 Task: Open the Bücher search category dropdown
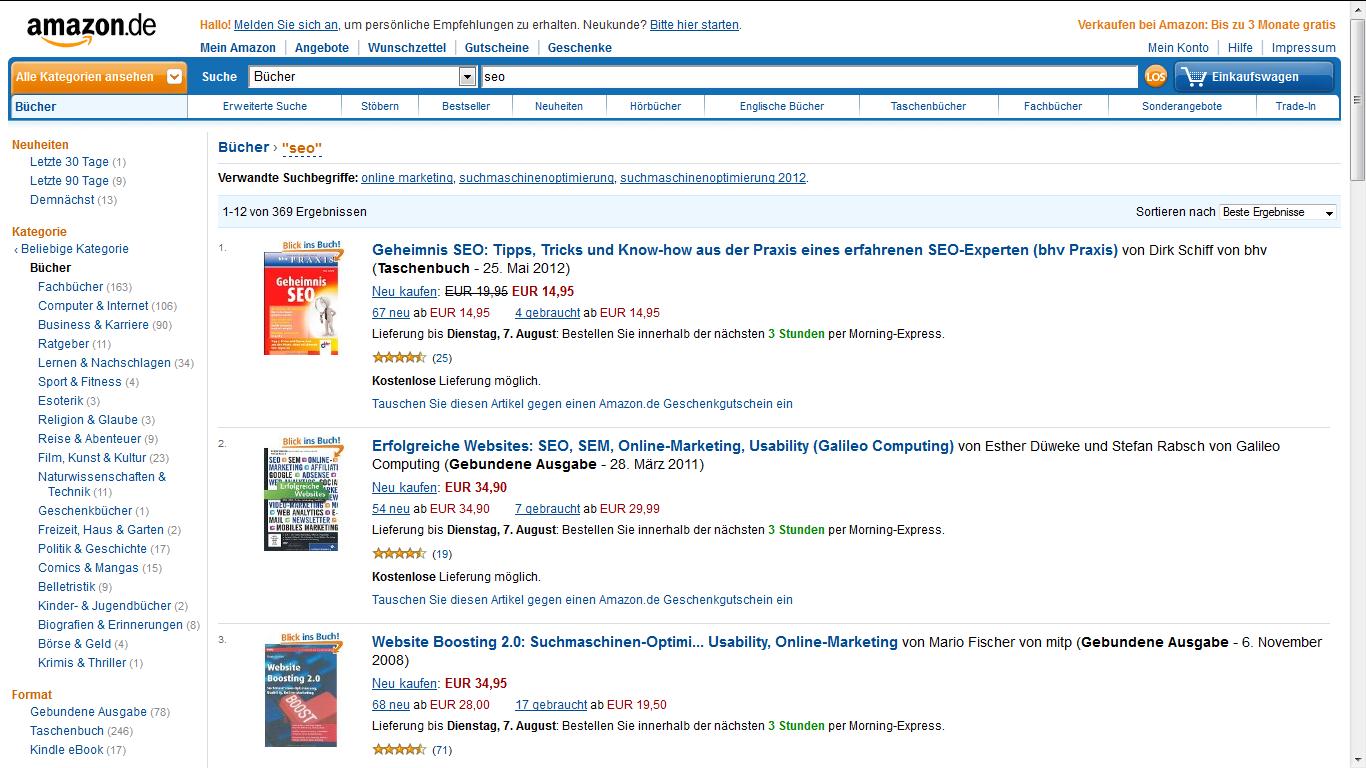[x=362, y=76]
